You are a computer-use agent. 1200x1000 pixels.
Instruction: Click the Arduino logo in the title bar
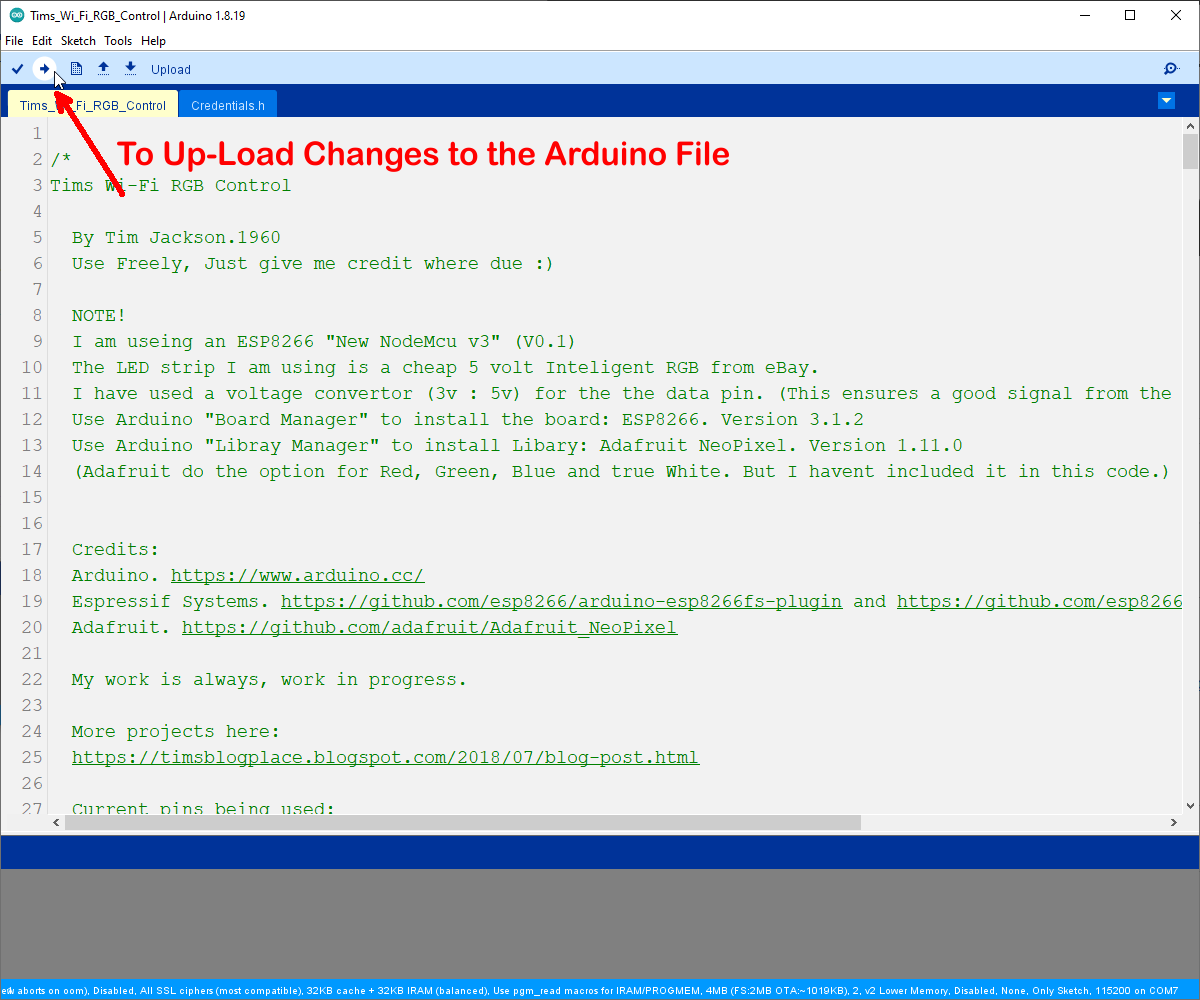coord(17,16)
